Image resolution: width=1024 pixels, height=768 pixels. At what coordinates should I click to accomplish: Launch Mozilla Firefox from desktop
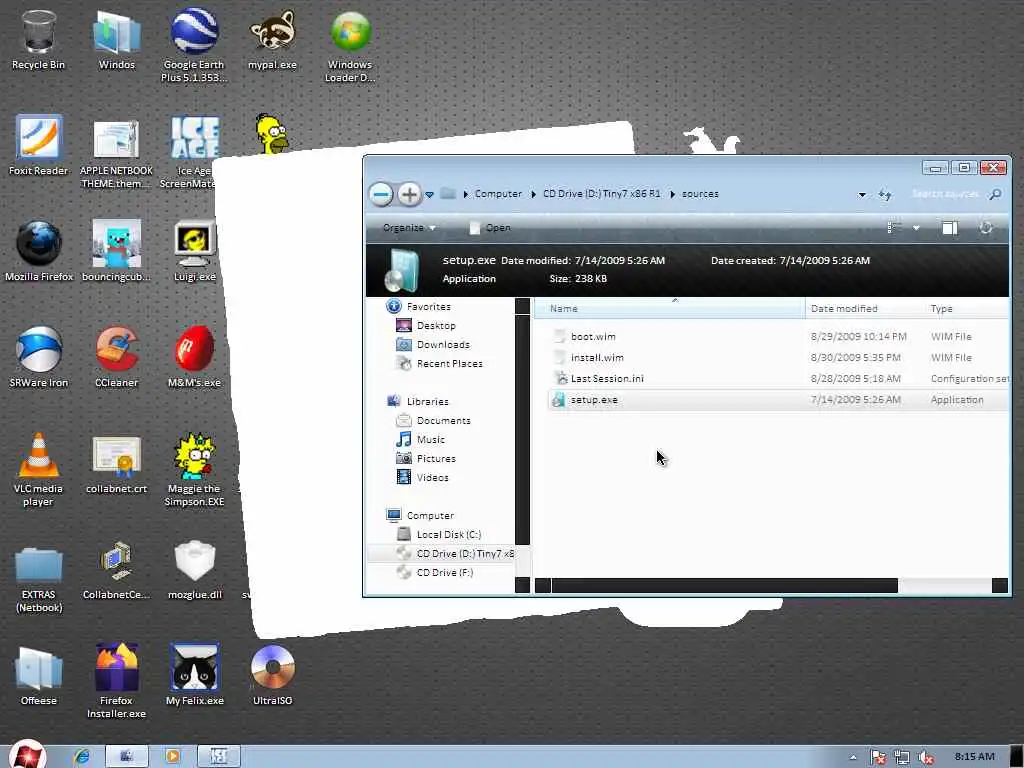[39, 251]
